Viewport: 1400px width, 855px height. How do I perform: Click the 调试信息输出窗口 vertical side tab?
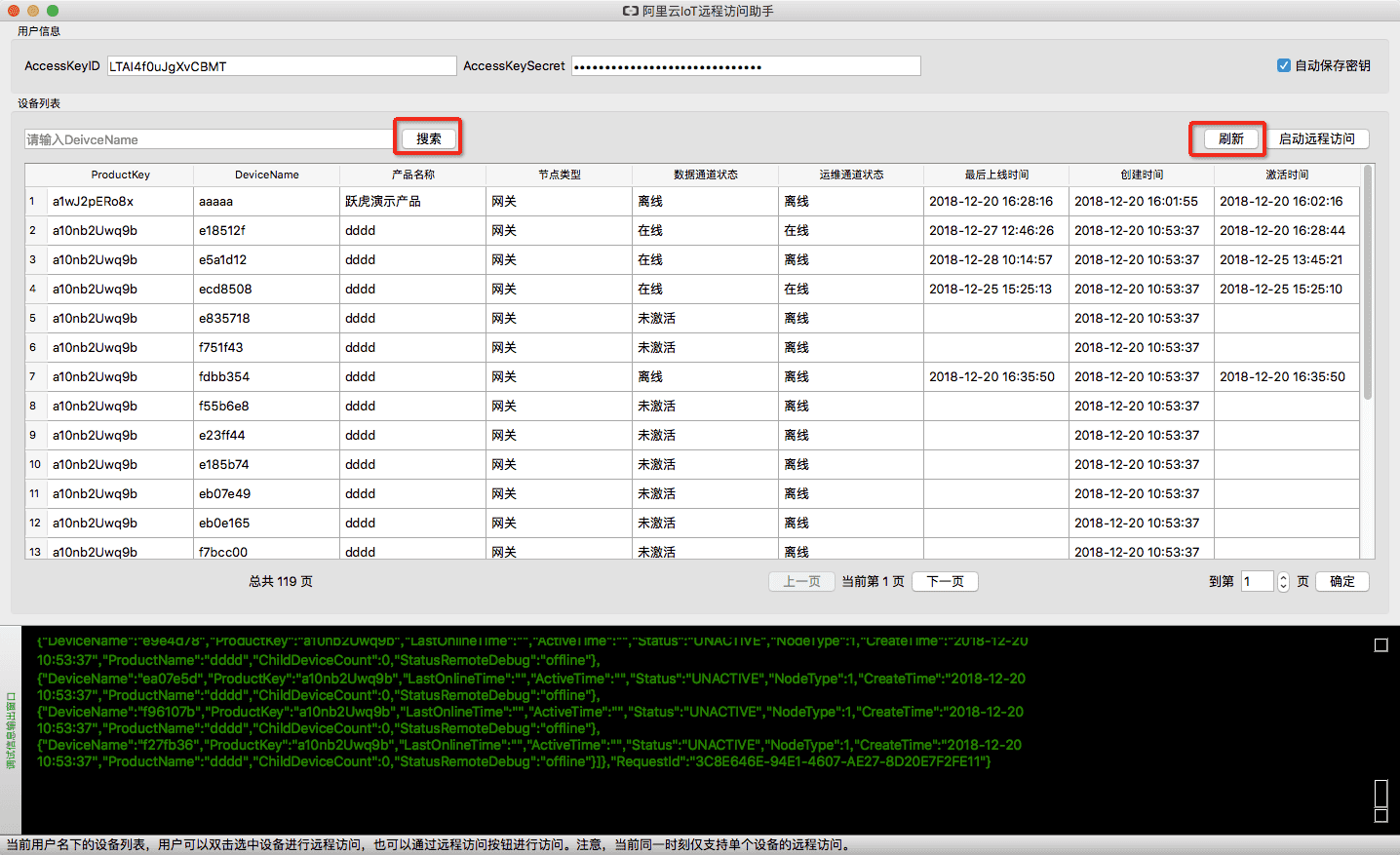[x=11, y=730]
